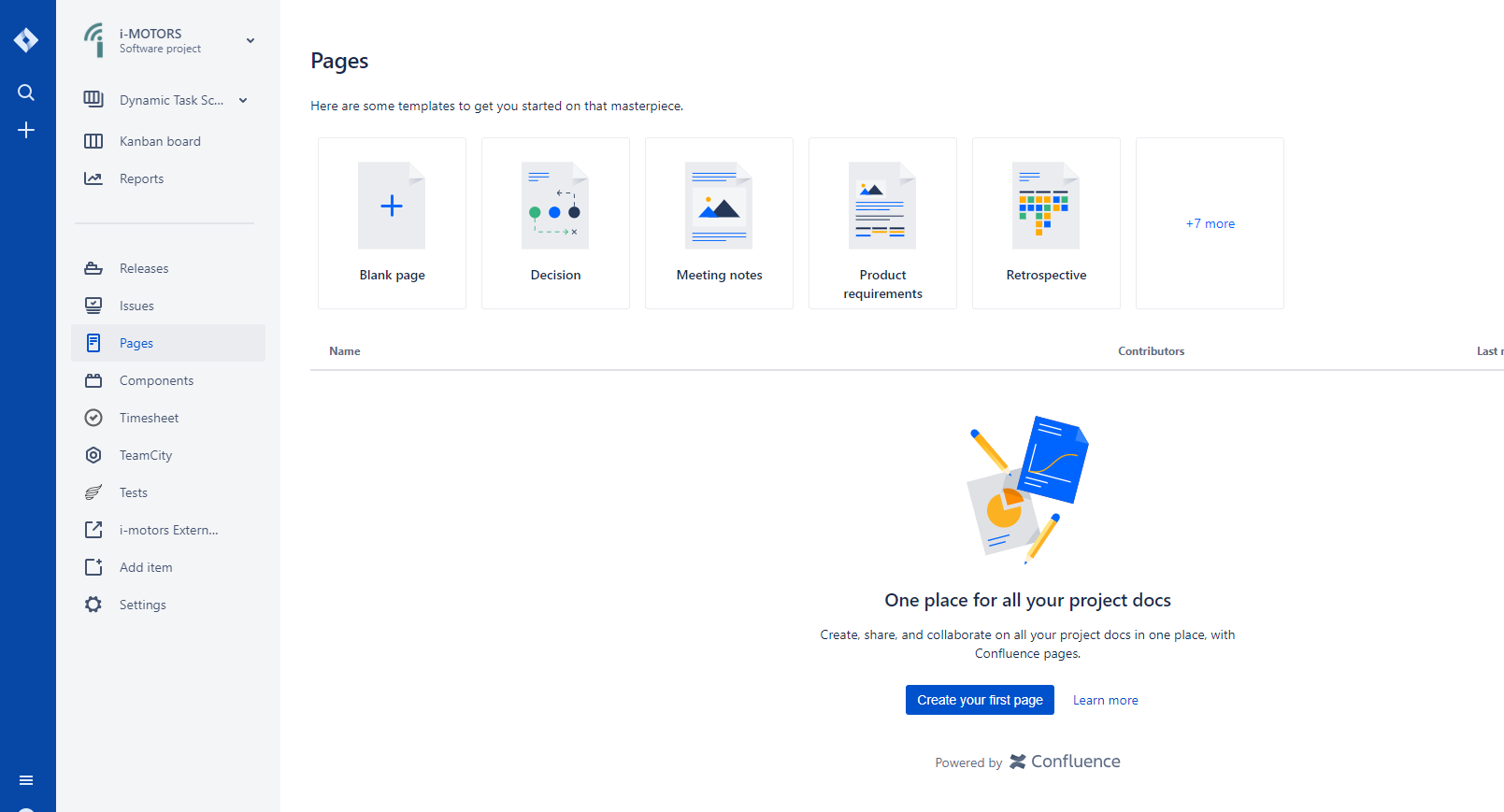Click the Reports chart icon
Screen dimensions: 1504x812
93,178
